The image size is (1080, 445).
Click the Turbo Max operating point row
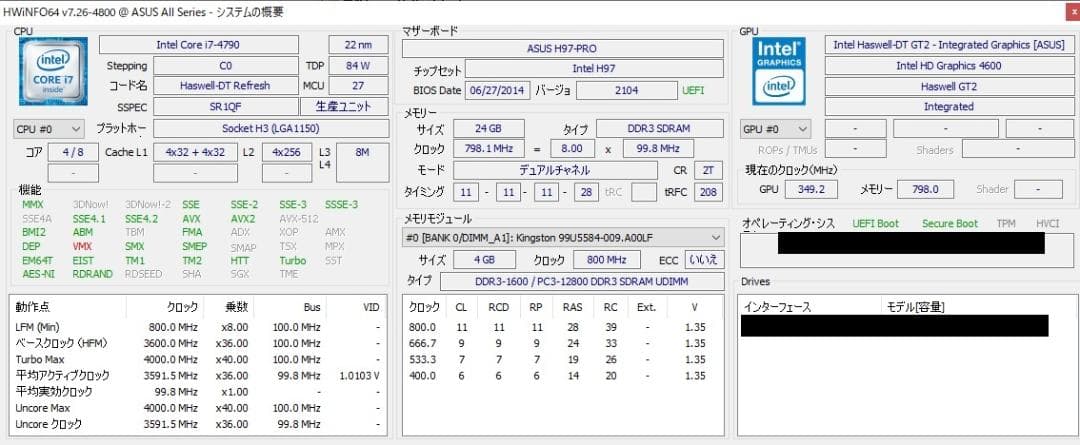point(198,360)
